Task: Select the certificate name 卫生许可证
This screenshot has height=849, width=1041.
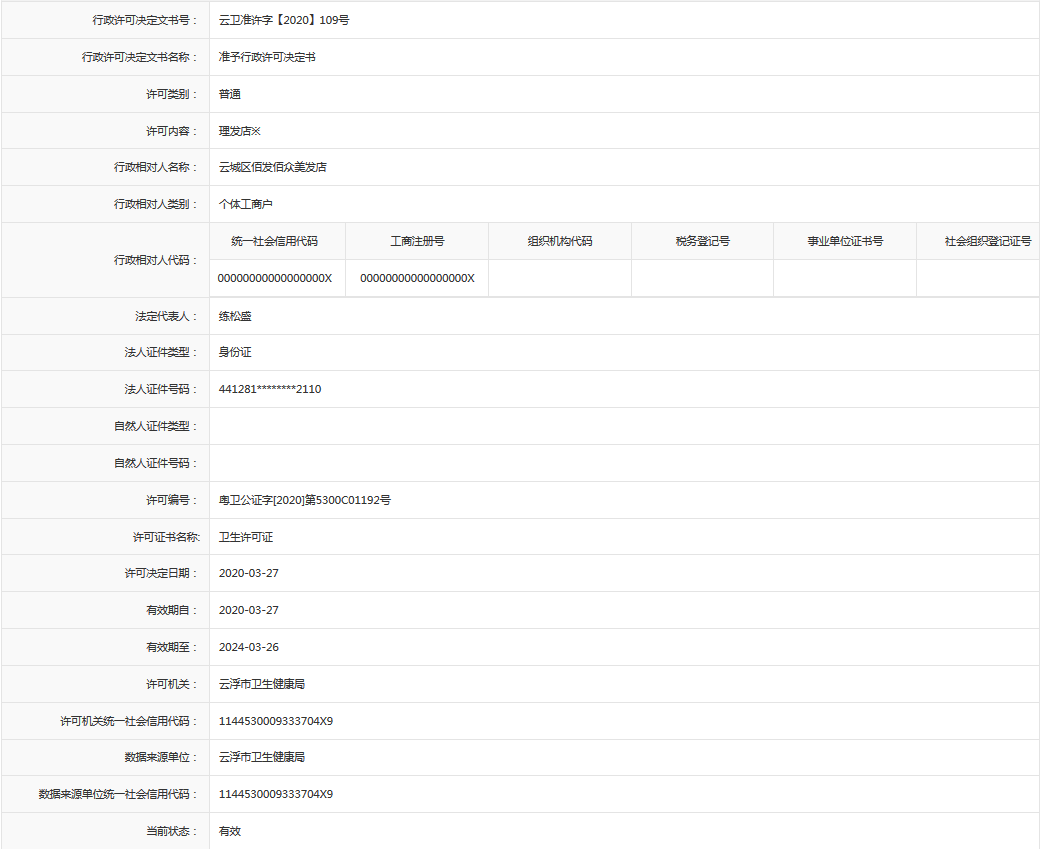Action: pyautogui.click(x=246, y=538)
